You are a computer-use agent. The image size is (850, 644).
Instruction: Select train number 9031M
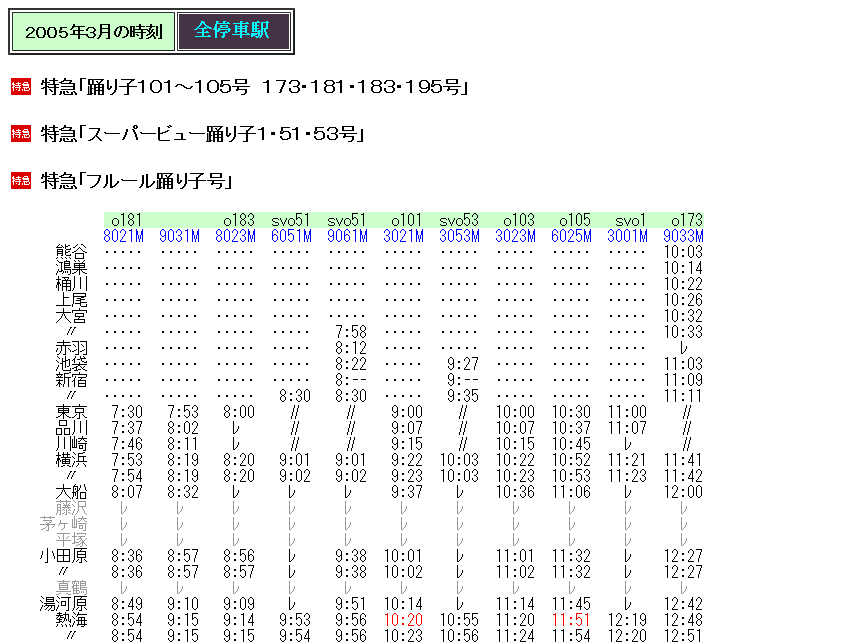point(178,236)
